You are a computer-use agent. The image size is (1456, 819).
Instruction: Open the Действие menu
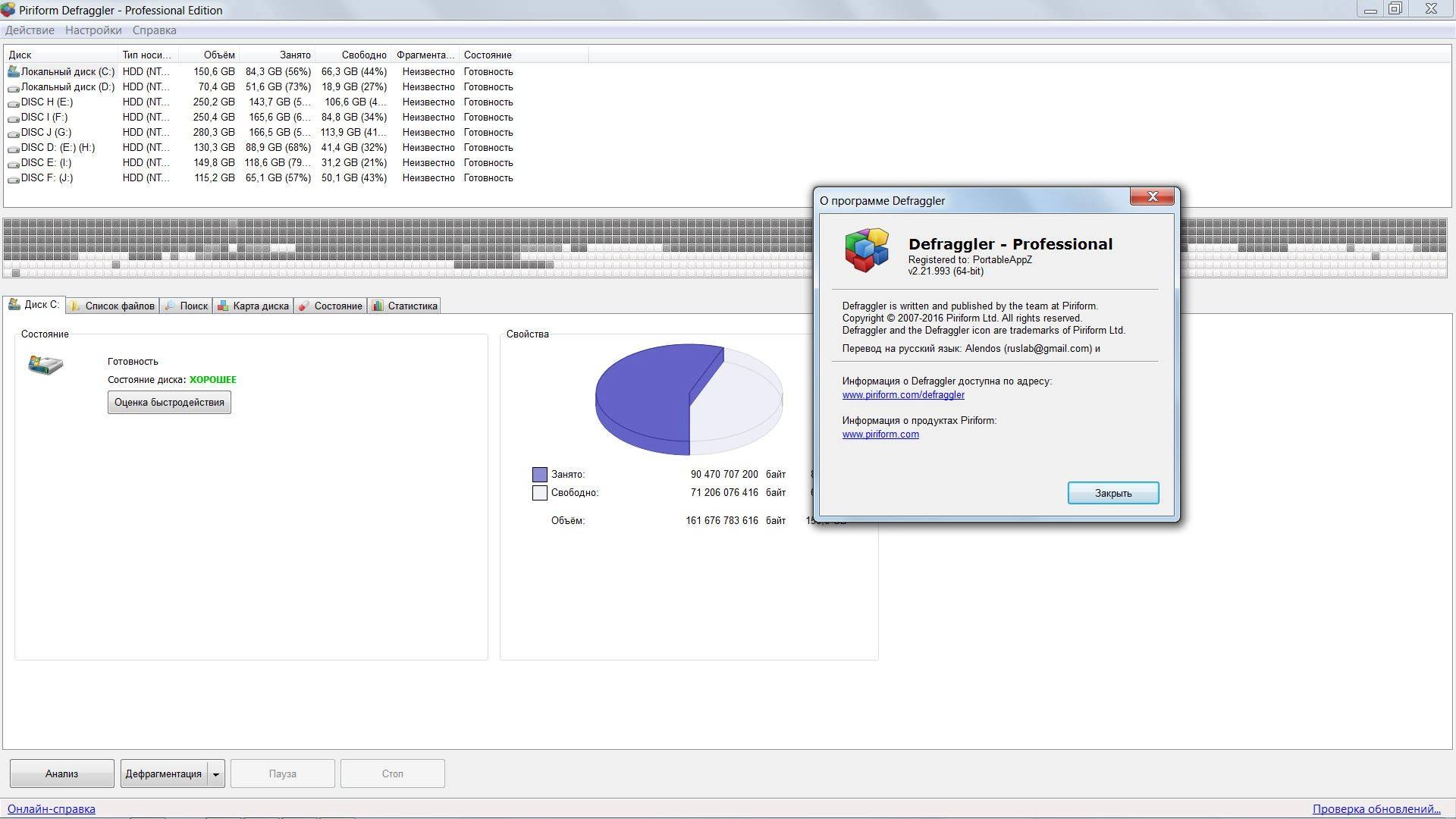[x=30, y=30]
